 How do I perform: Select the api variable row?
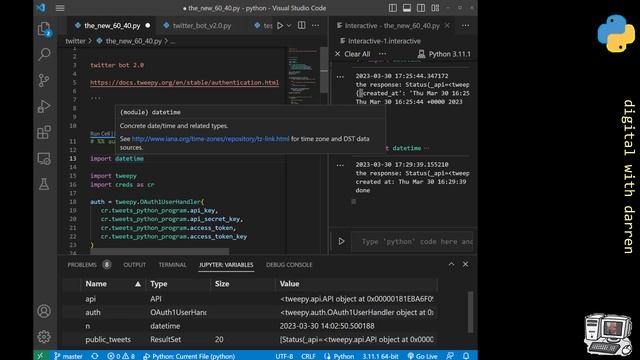click(250, 299)
